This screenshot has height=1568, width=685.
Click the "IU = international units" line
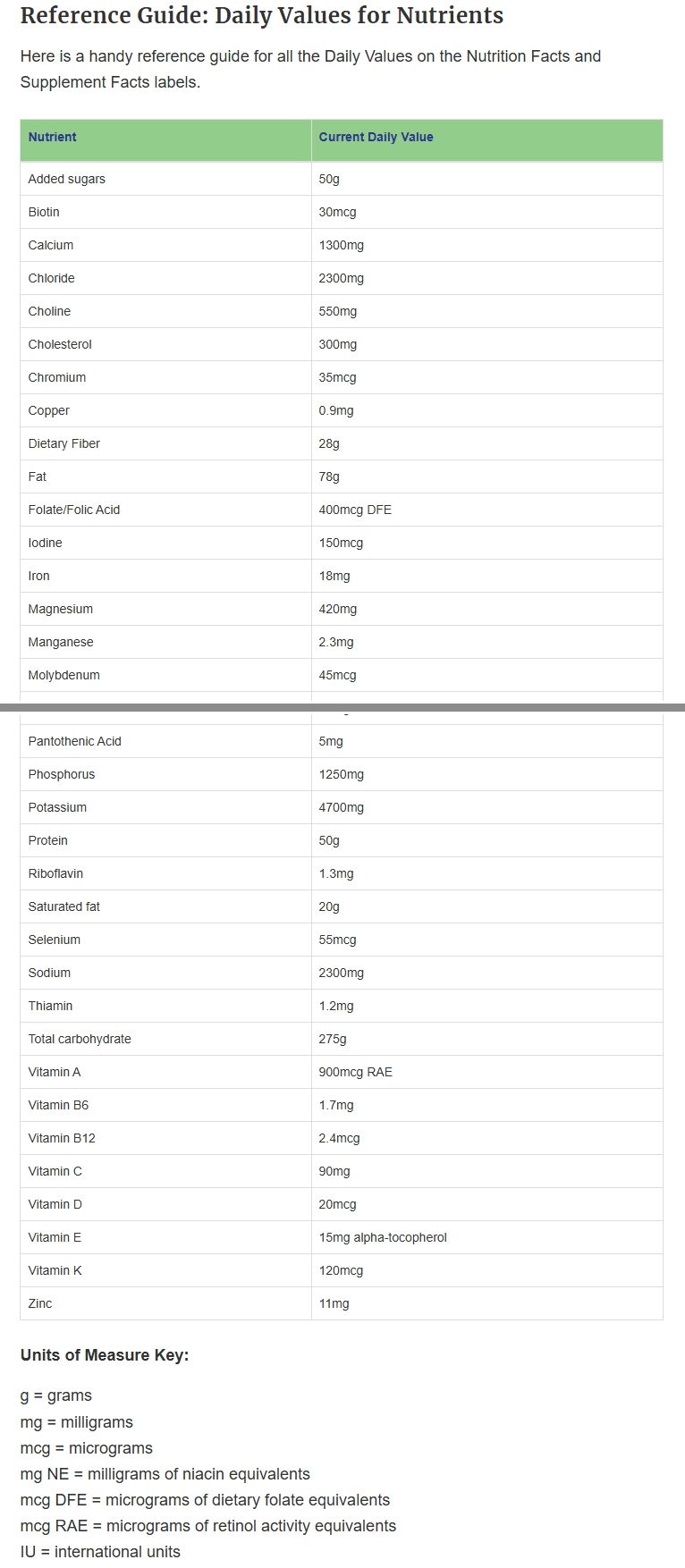tap(100, 1551)
